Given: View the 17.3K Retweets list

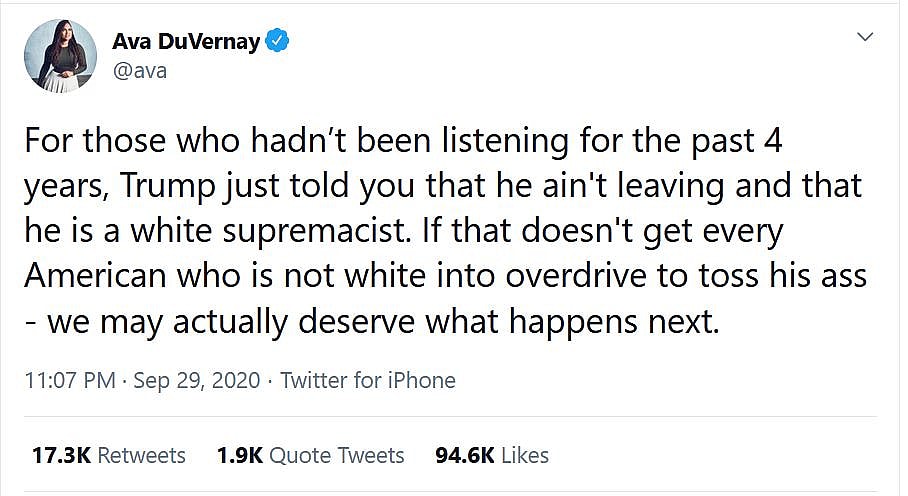Looking at the screenshot, I should 108,455.
